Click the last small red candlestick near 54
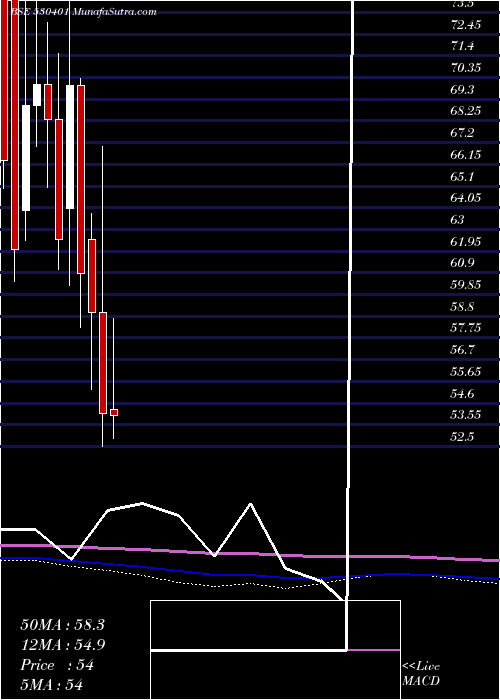The image size is (500, 700). coord(114,412)
